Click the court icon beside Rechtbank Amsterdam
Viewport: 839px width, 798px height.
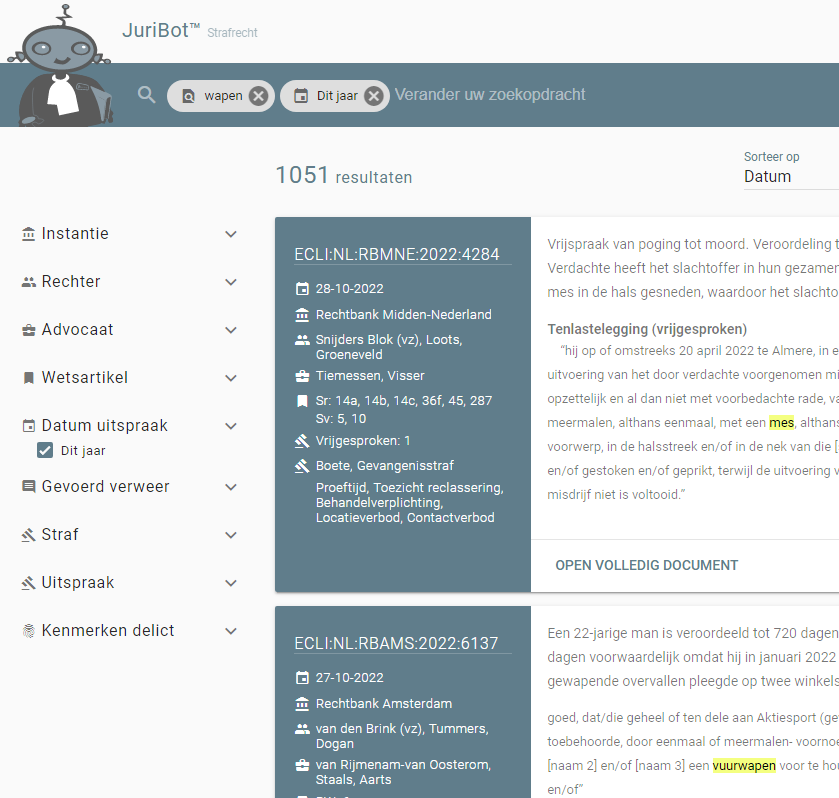pyautogui.click(x=302, y=704)
